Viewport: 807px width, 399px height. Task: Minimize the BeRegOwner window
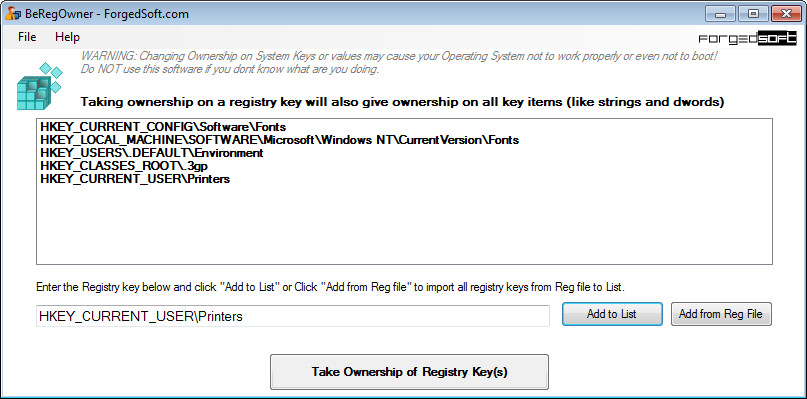720,14
